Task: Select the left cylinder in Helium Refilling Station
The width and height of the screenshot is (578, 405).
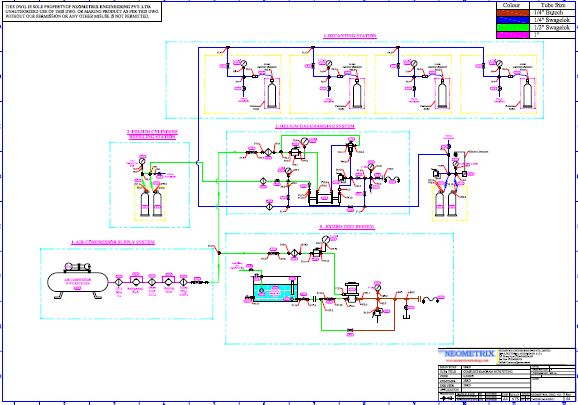Action: coord(145,204)
